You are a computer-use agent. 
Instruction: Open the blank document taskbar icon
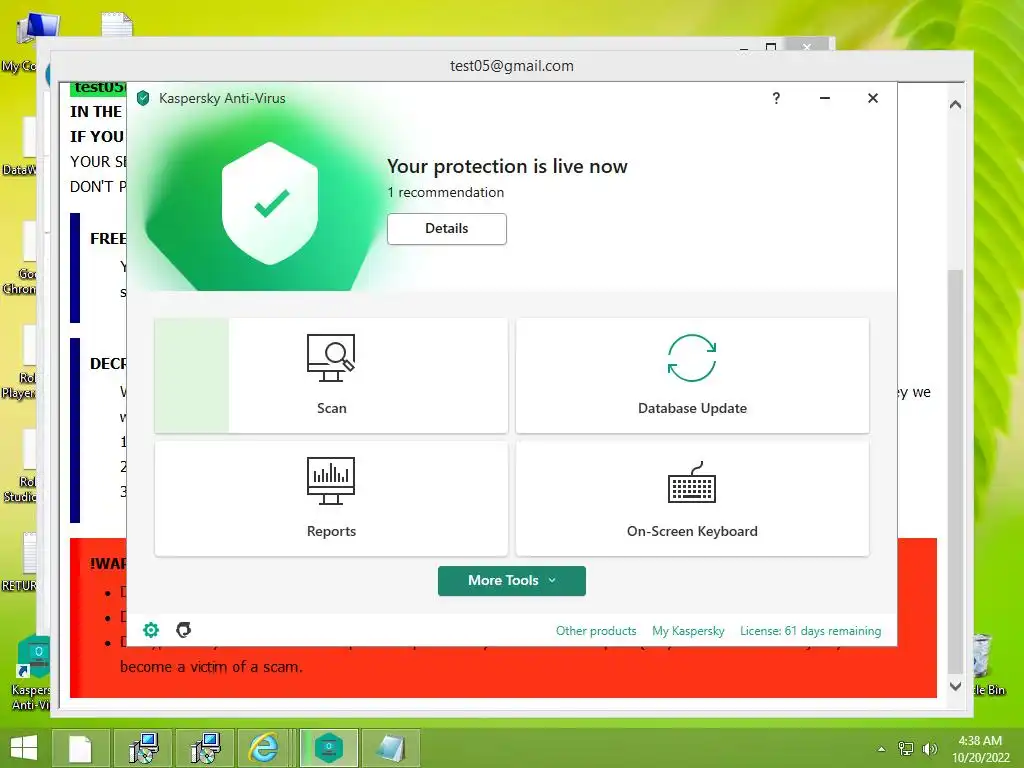80,748
